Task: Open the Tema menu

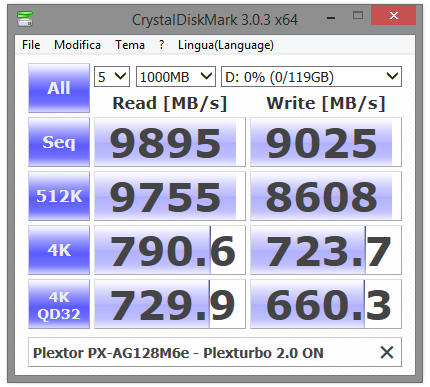Action: [130, 45]
